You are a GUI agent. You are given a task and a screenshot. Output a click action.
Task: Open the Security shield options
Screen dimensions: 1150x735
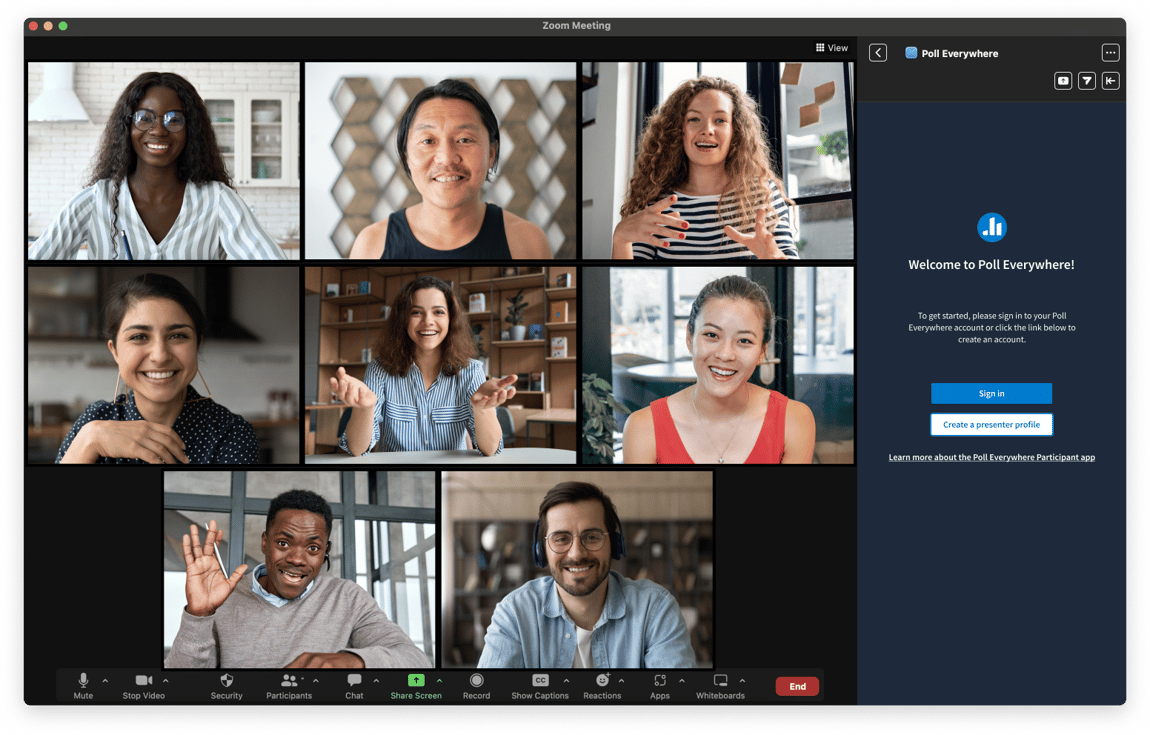227,681
